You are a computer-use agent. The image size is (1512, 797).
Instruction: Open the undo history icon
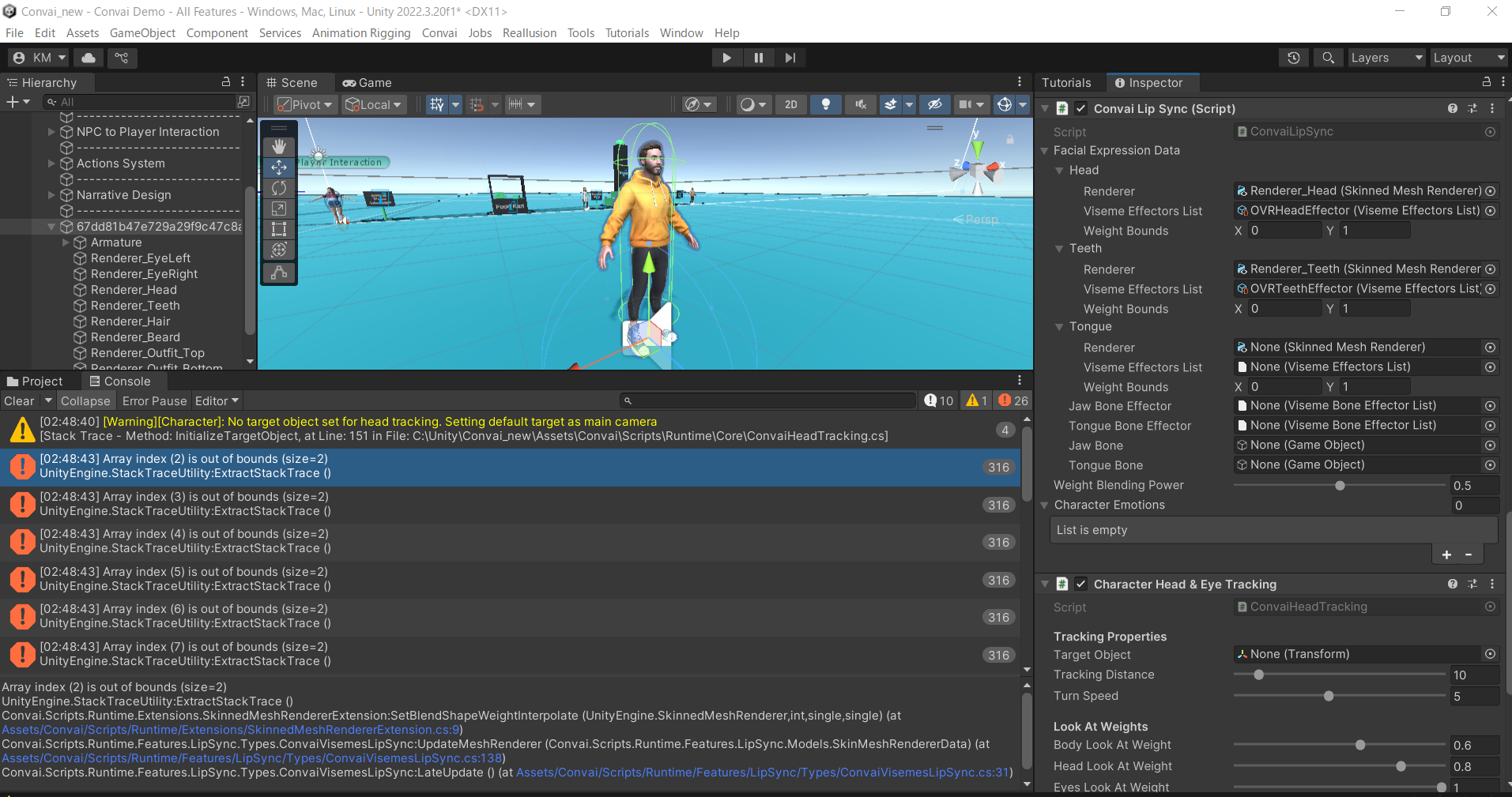1294,58
